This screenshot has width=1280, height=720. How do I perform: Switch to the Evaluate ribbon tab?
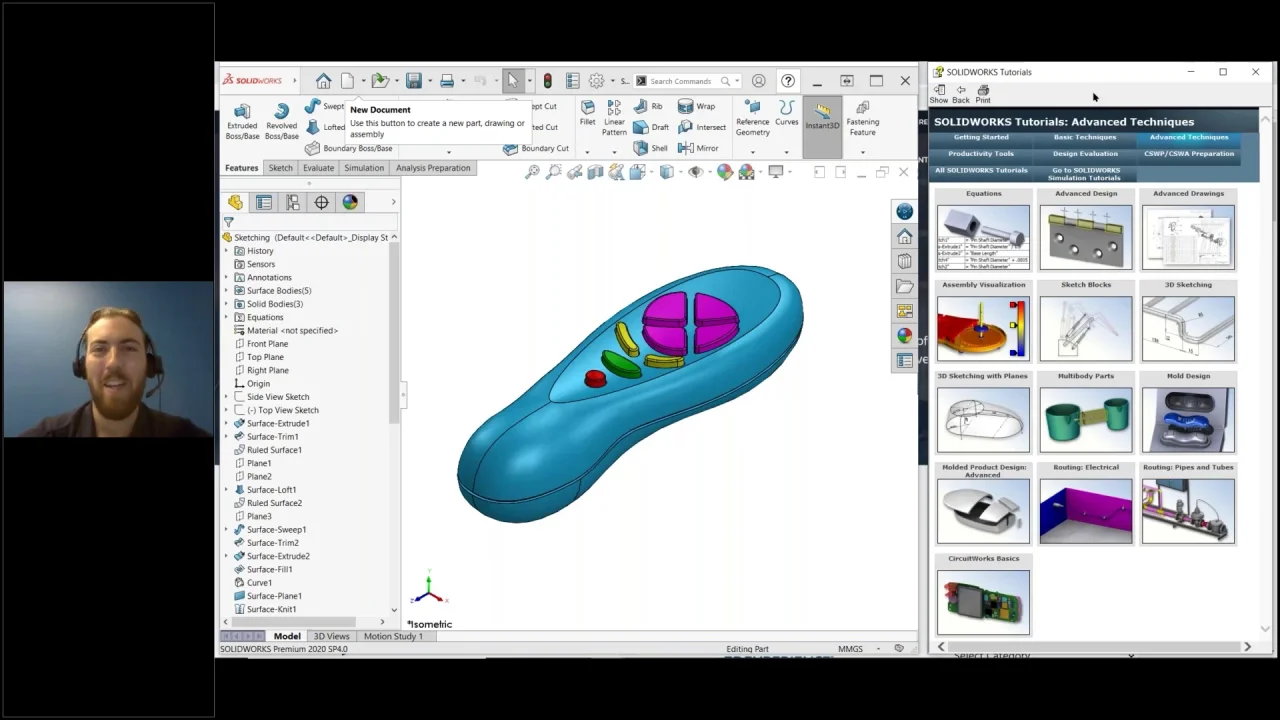(318, 168)
